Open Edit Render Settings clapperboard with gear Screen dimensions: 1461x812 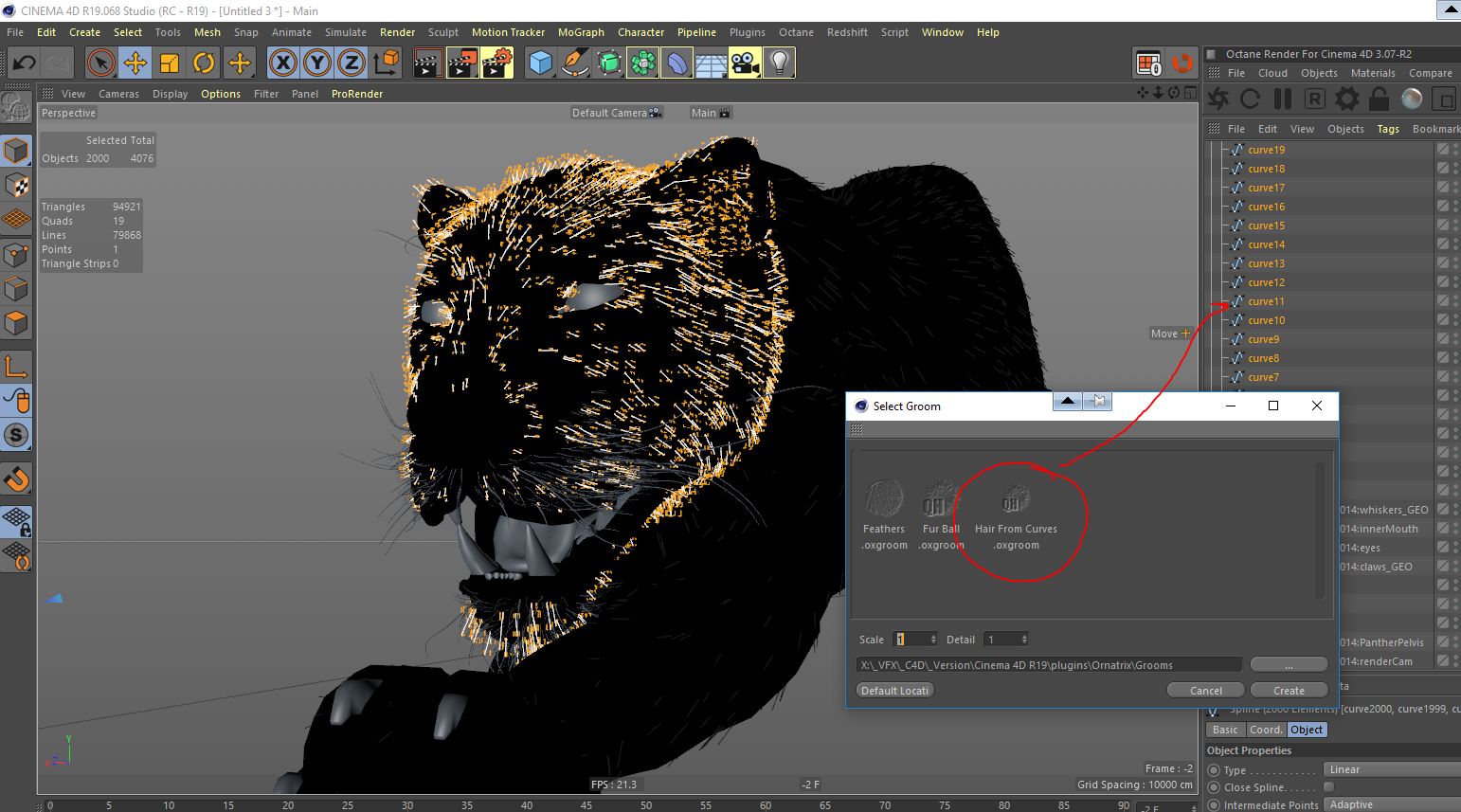click(x=496, y=63)
